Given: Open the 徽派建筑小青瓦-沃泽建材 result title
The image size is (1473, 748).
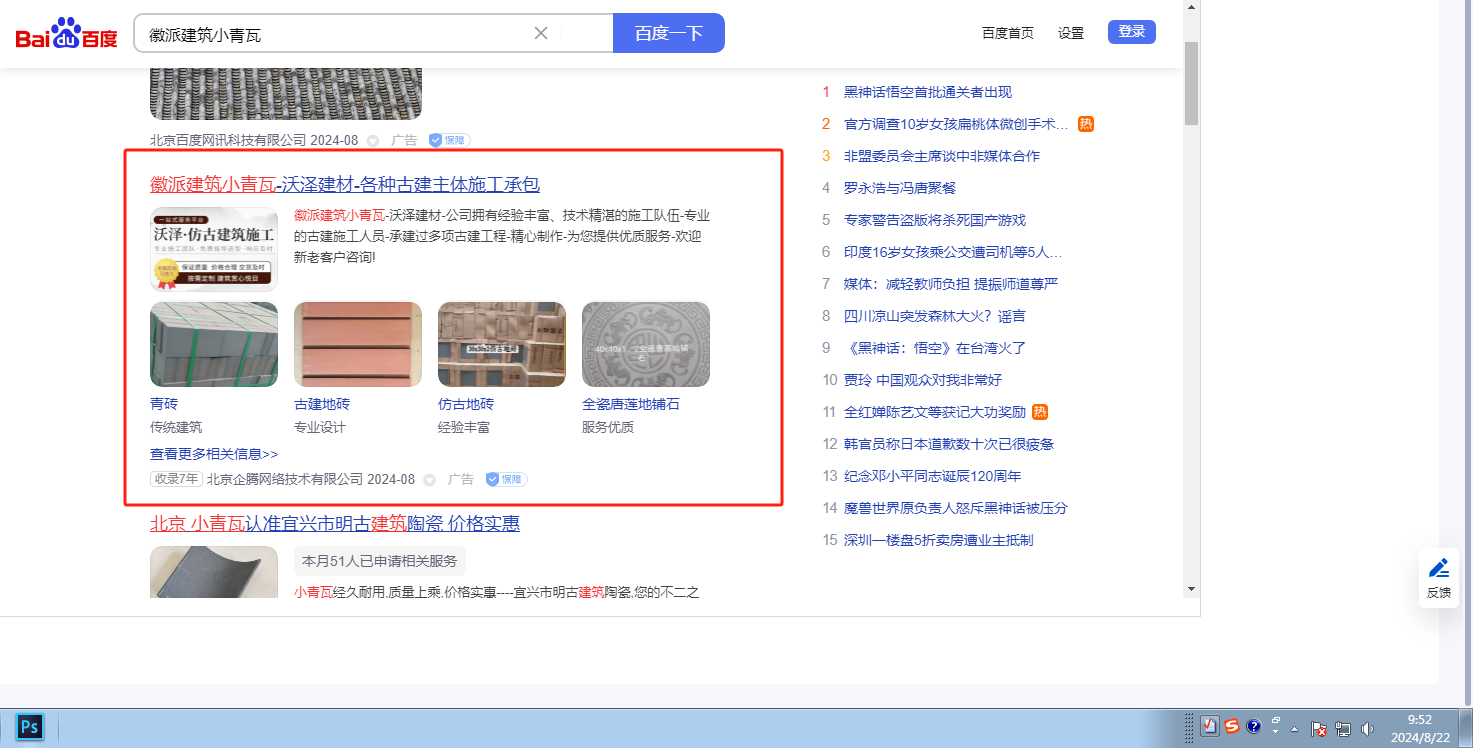Looking at the screenshot, I should [345, 184].
